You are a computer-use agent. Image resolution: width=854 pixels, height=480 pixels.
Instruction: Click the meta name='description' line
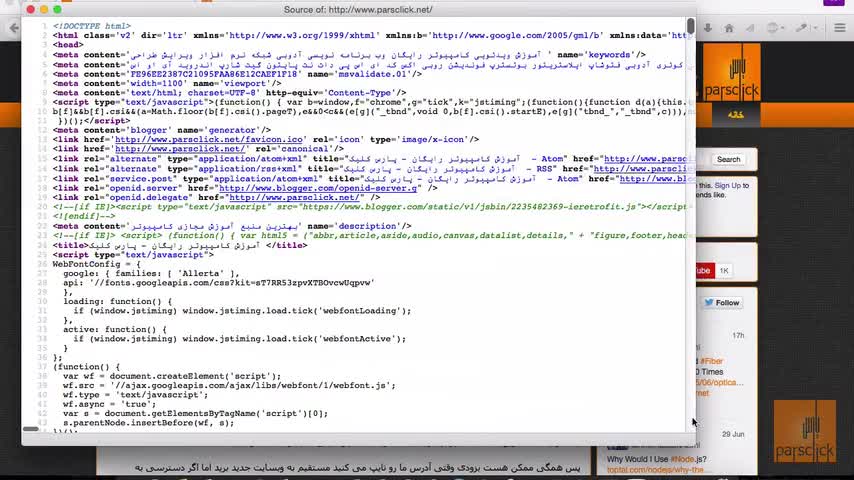pyautogui.click(x=232, y=226)
